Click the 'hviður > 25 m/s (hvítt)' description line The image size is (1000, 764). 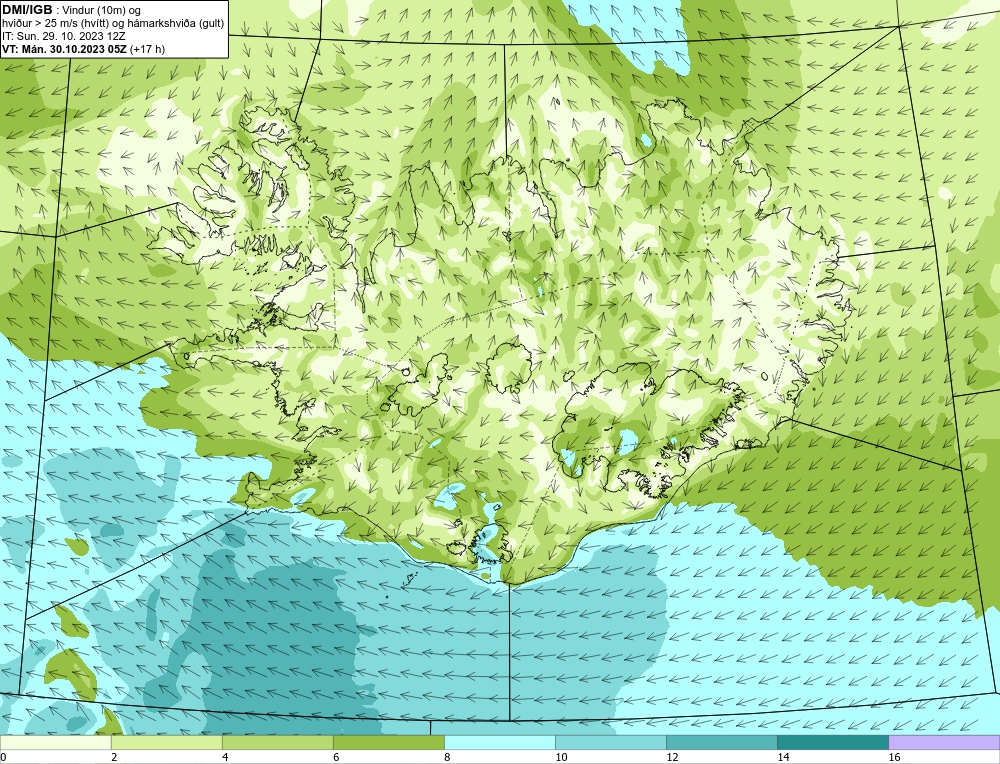click(x=112, y=23)
